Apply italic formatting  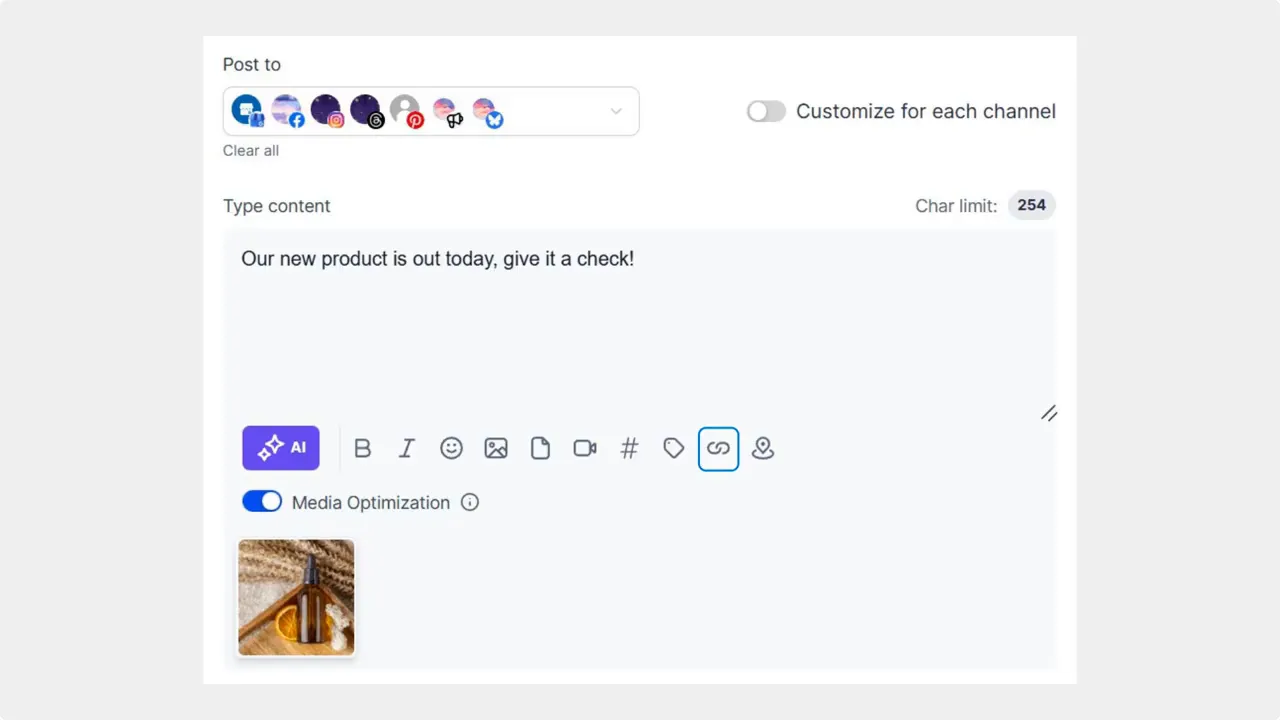406,448
